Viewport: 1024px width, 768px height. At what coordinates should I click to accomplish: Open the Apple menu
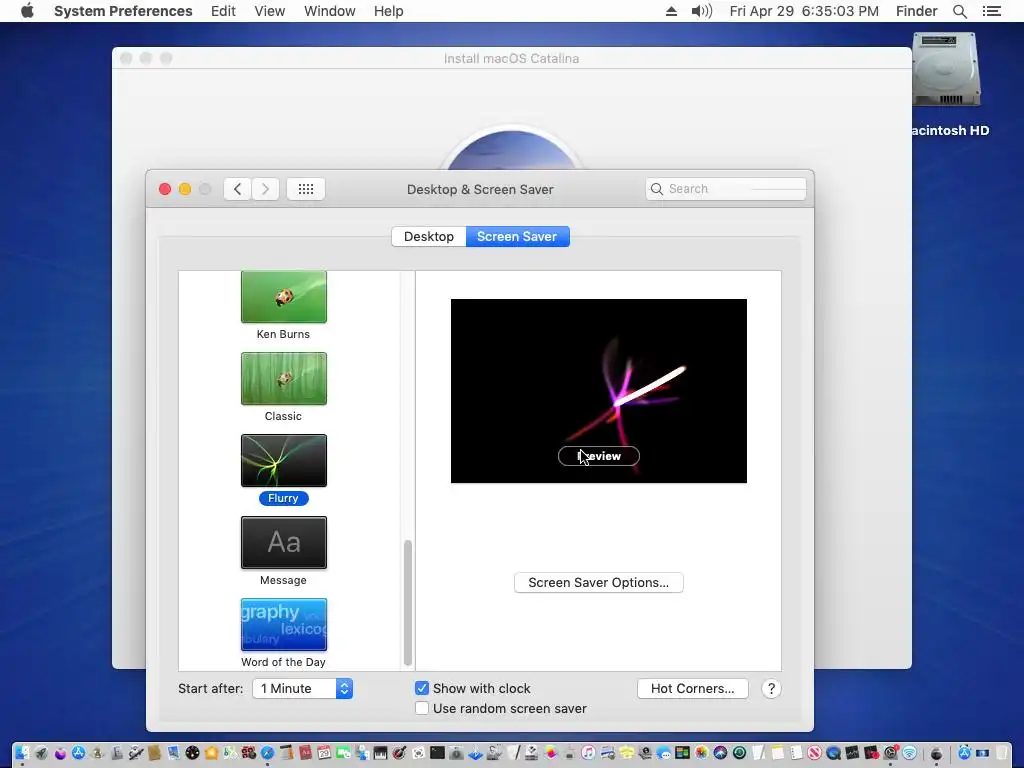[x=27, y=11]
